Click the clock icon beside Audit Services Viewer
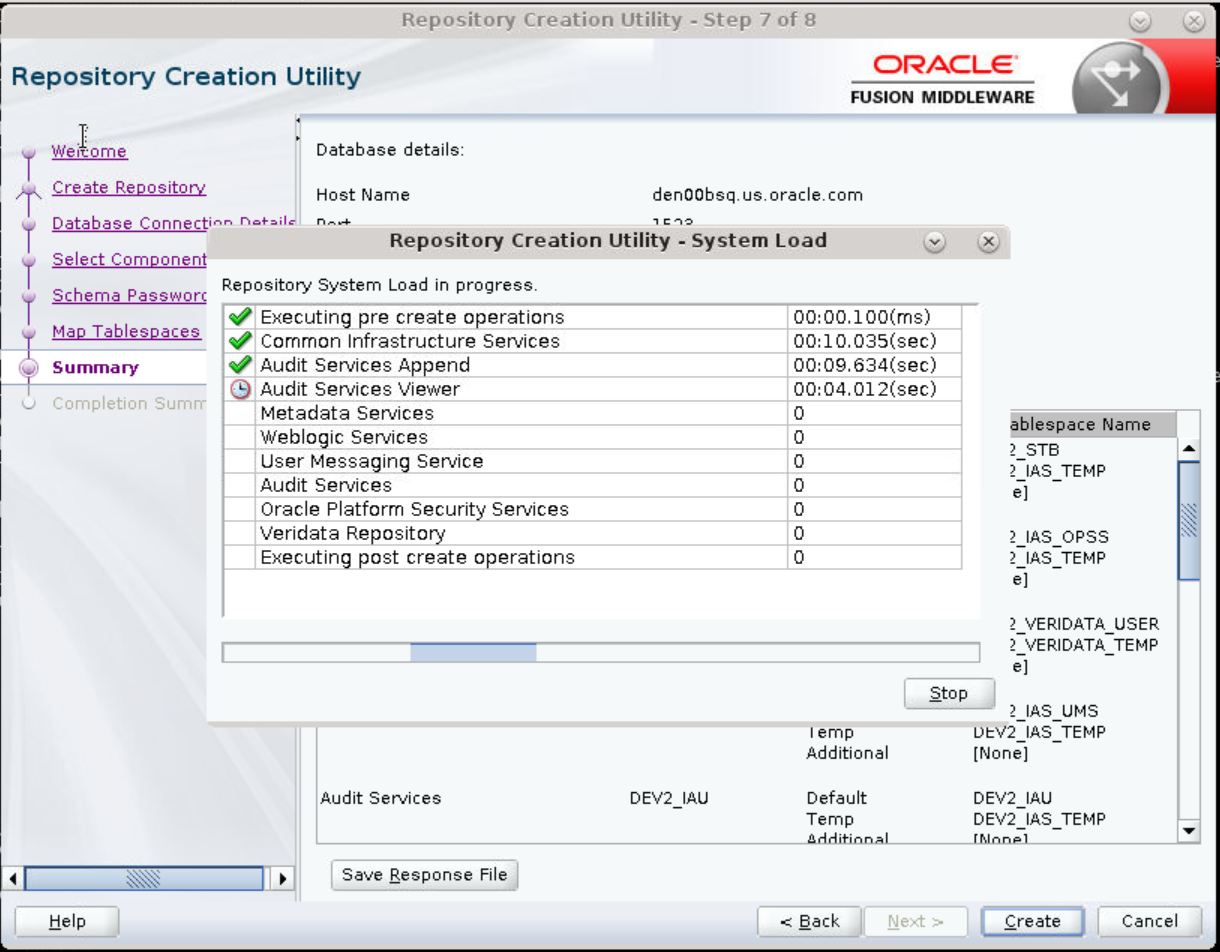This screenshot has height=952, width=1220. [x=239, y=389]
